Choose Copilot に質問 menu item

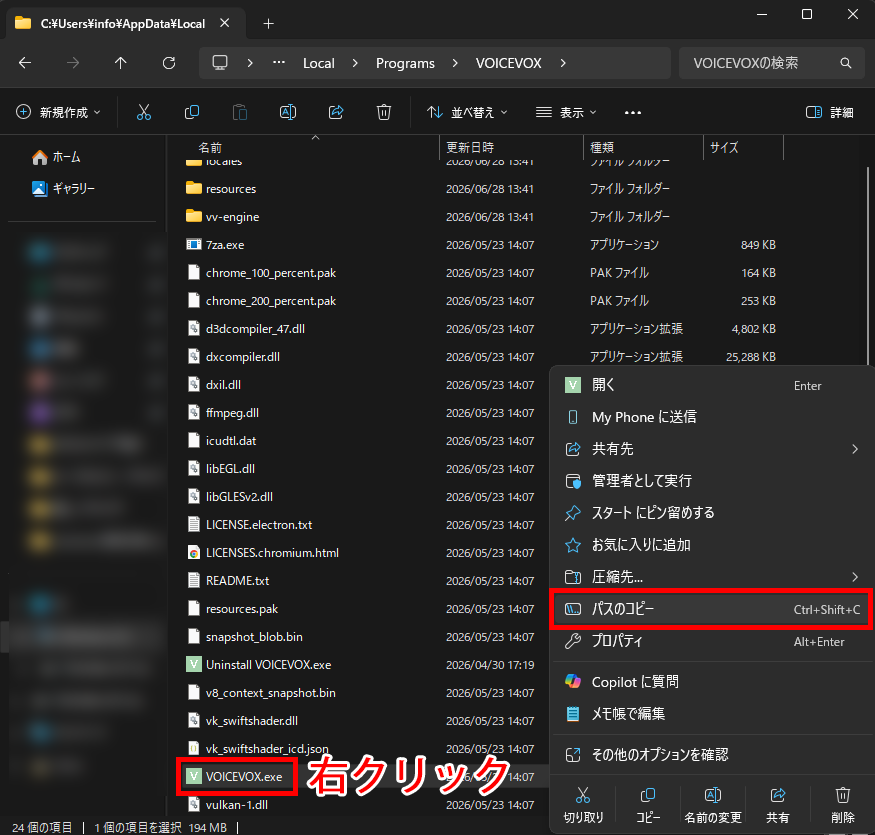click(x=711, y=682)
